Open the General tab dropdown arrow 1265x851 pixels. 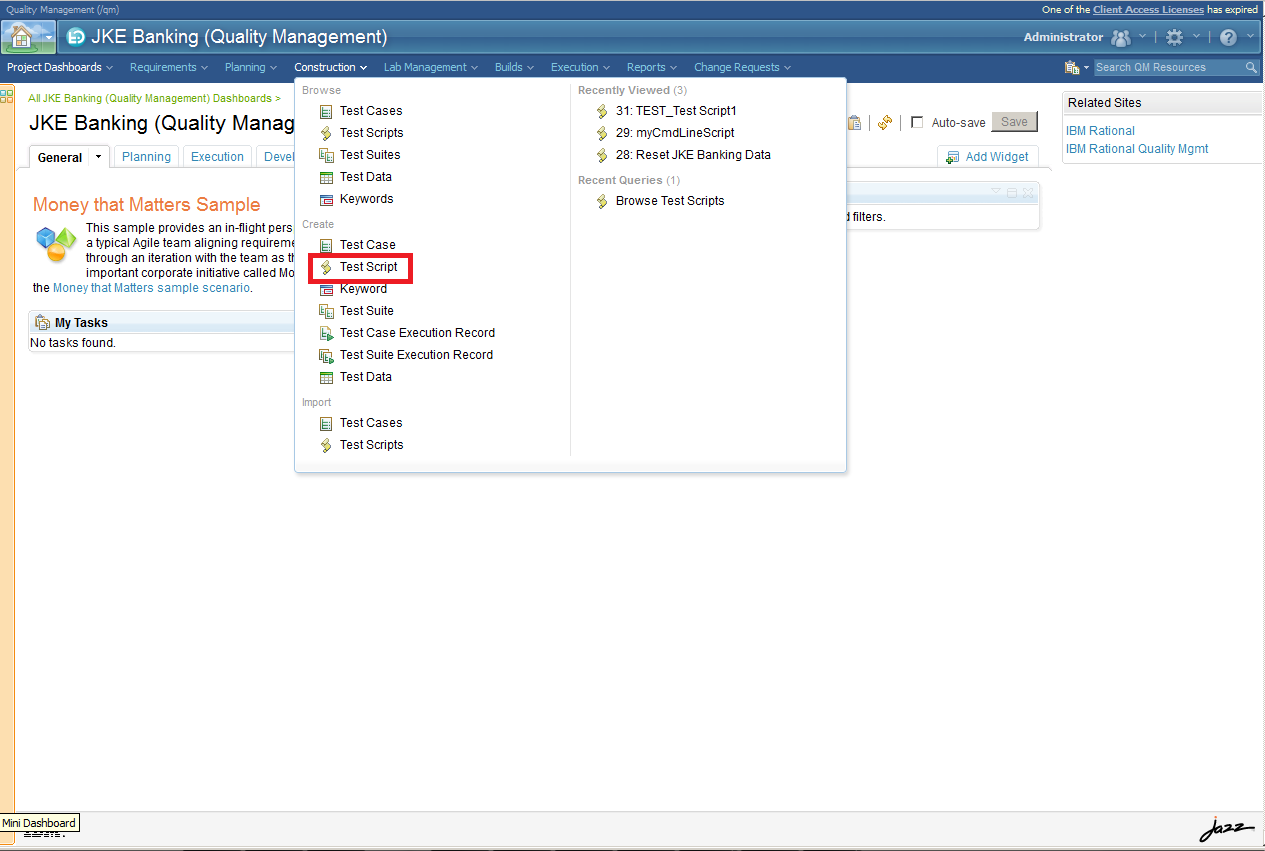[x=98, y=157]
